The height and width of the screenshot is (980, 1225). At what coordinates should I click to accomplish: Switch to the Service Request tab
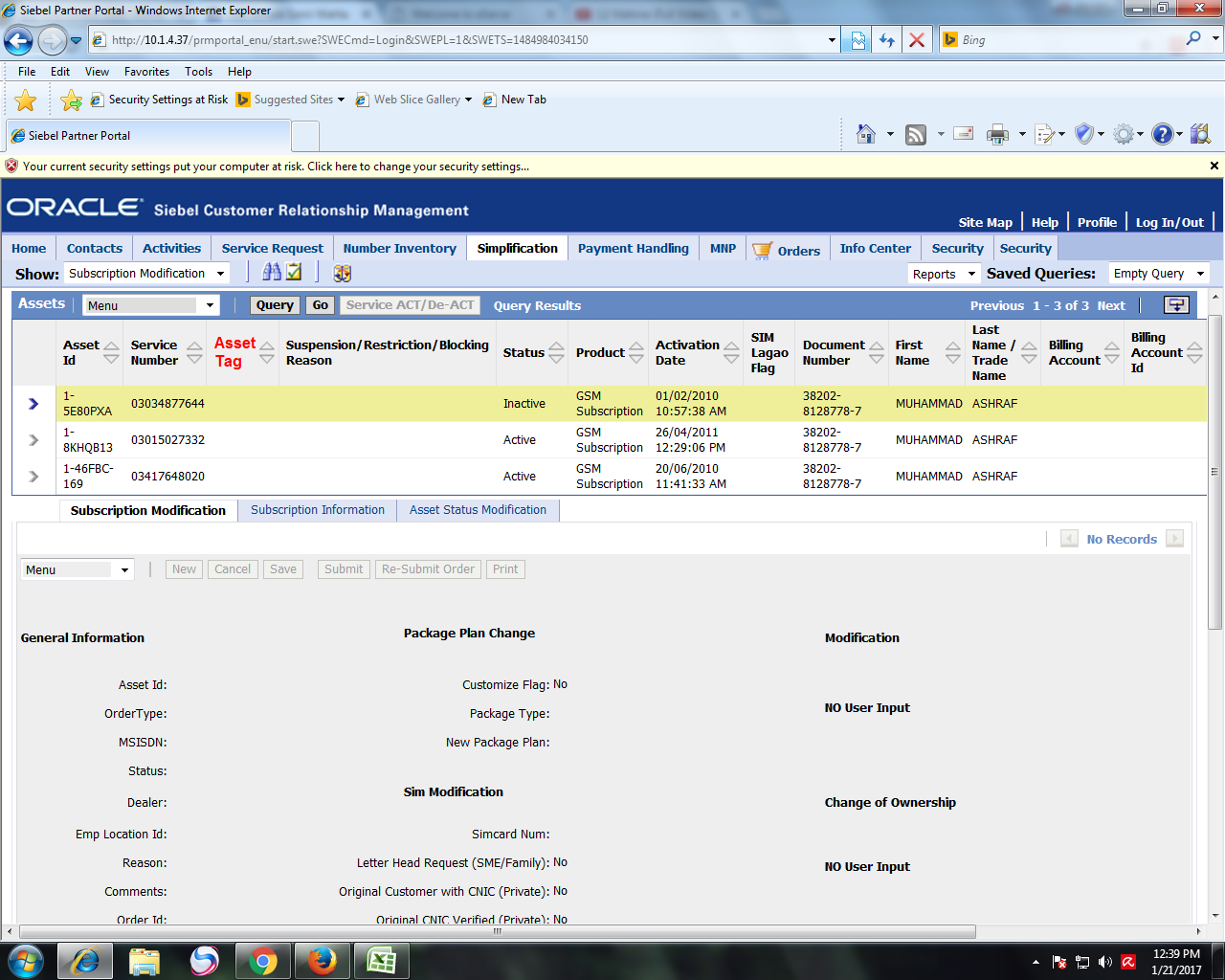(x=273, y=248)
